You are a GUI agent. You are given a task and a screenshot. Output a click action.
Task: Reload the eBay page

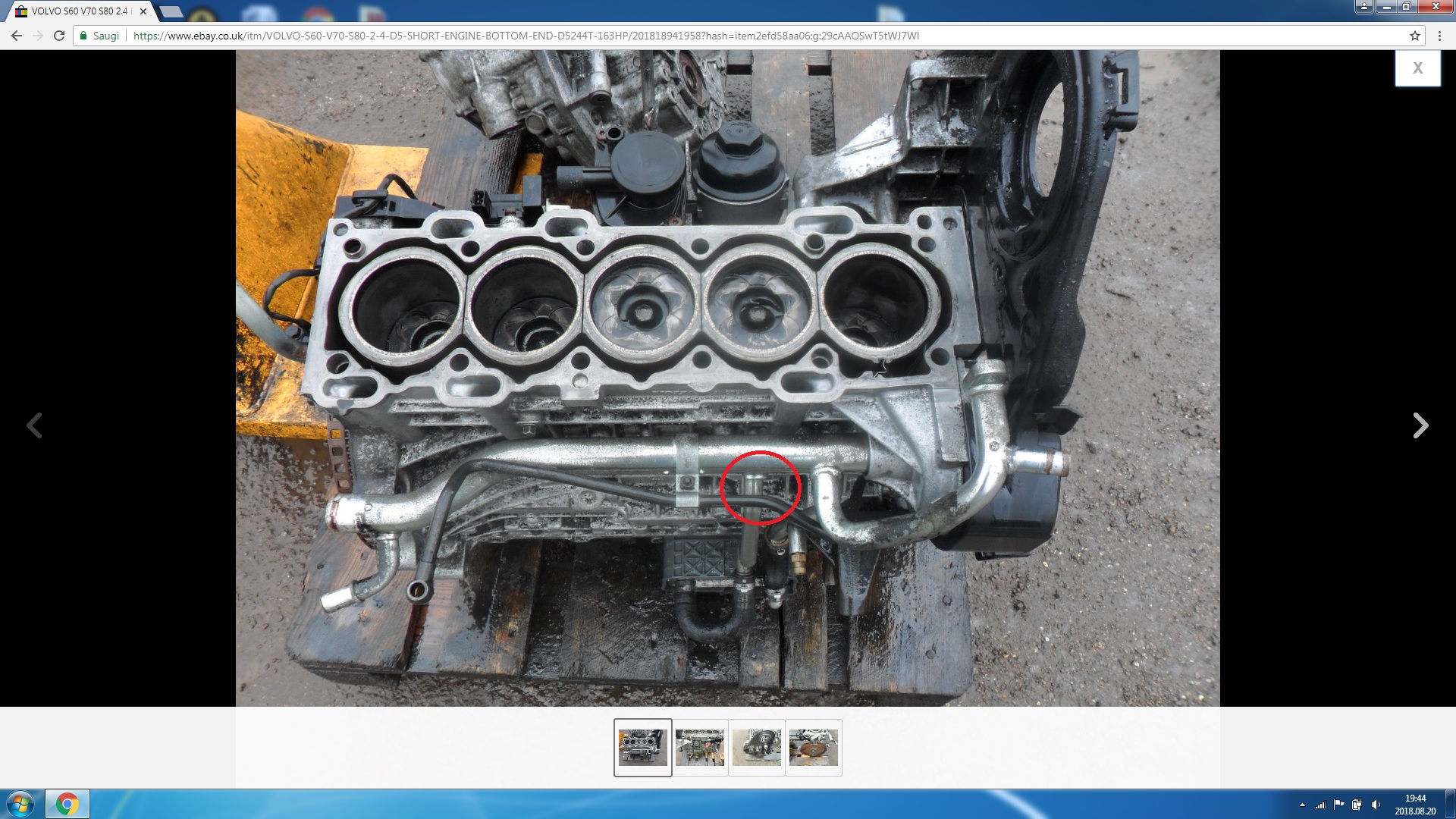tap(59, 36)
